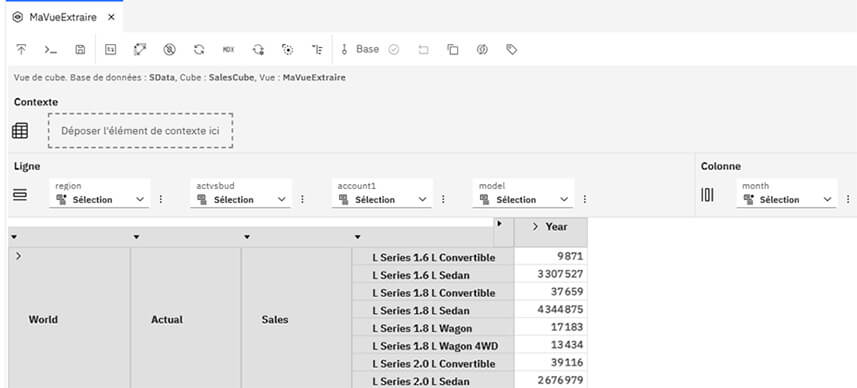Screen dimensions: 857x388
Task: Click the context grid table icon
Action: click(x=20, y=131)
